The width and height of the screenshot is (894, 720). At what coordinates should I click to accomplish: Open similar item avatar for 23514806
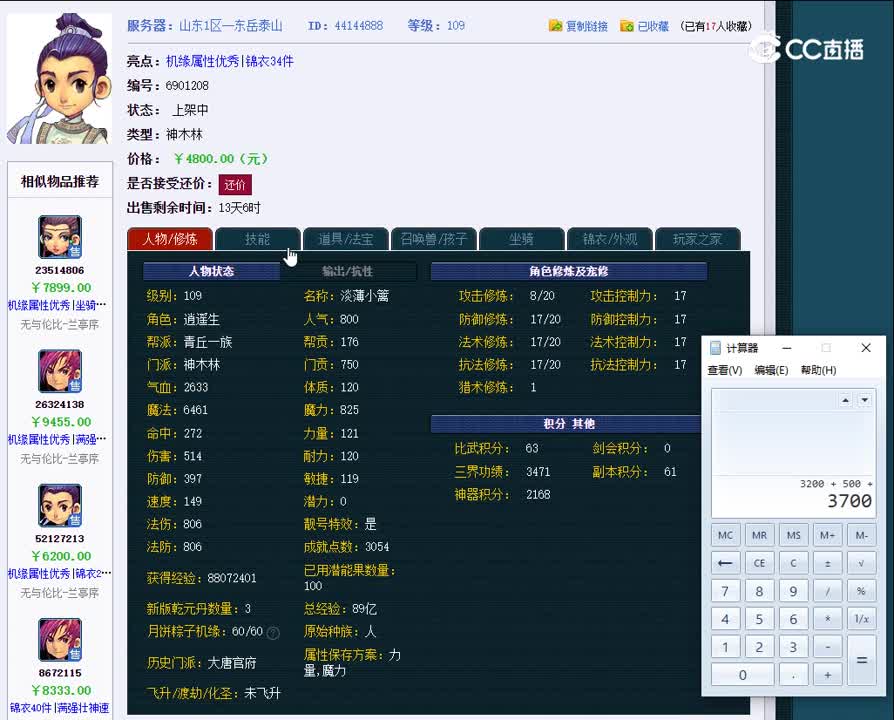pos(60,237)
